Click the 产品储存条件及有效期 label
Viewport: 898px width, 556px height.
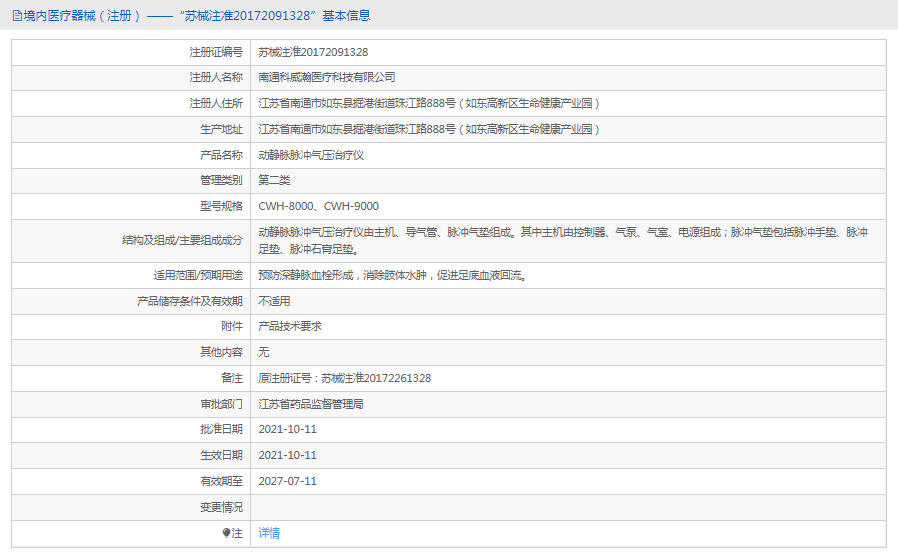[x=190, y=301]
